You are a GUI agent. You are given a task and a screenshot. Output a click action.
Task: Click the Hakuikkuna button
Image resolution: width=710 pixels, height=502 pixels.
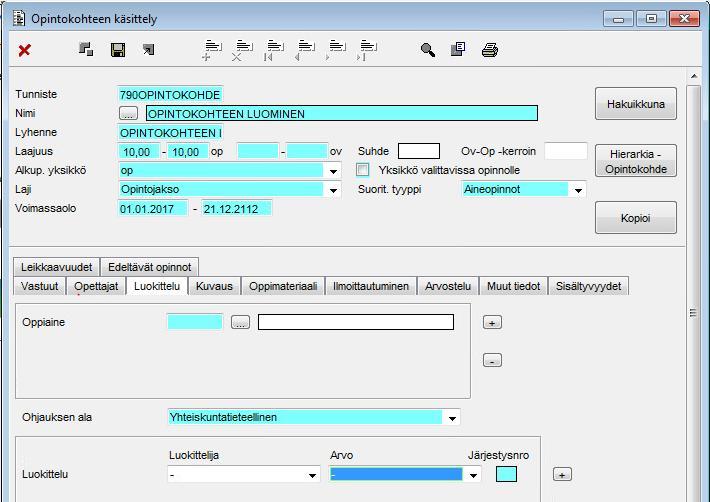[636, 104]
